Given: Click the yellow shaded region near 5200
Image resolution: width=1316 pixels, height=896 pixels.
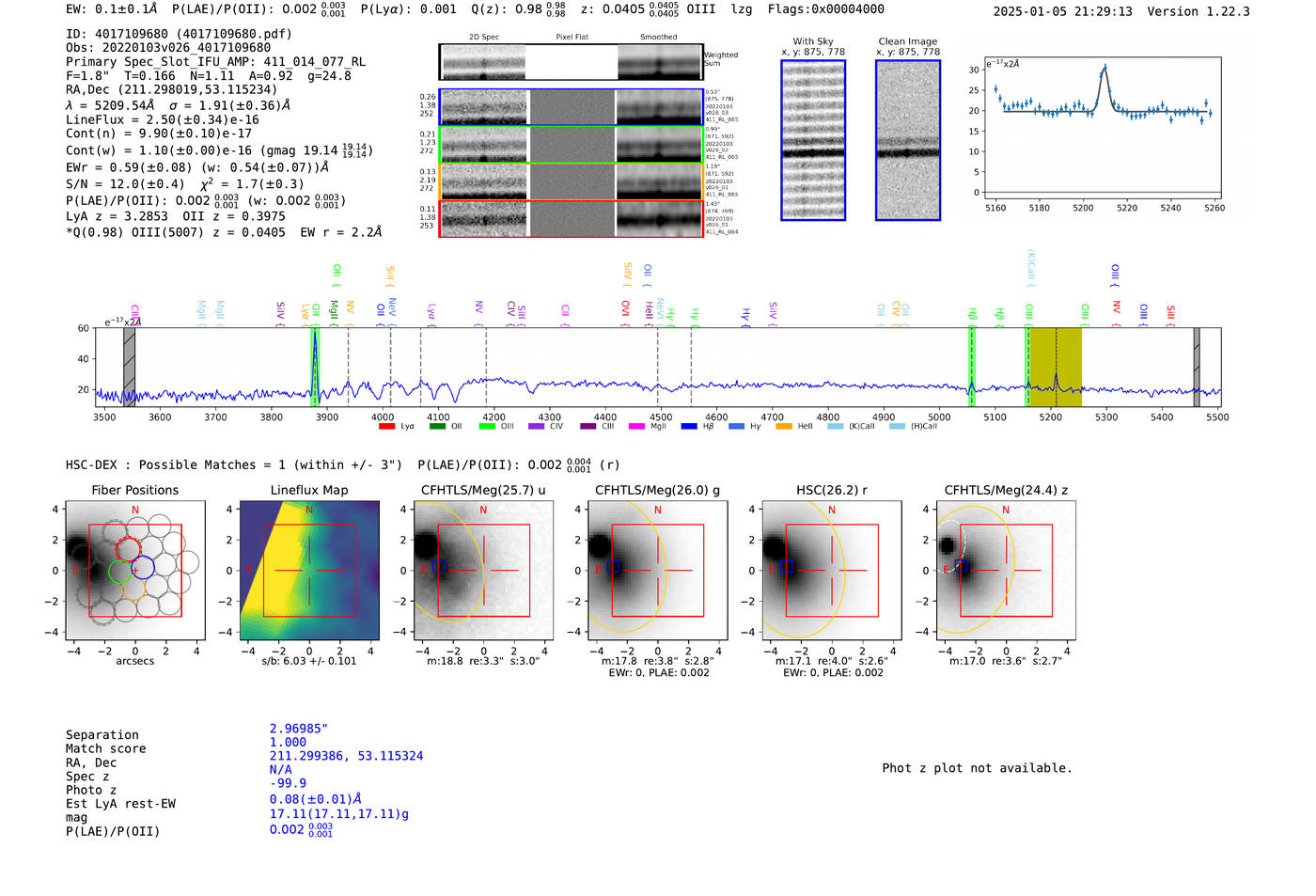Looking at the screenshot, I should (1057, 367).
